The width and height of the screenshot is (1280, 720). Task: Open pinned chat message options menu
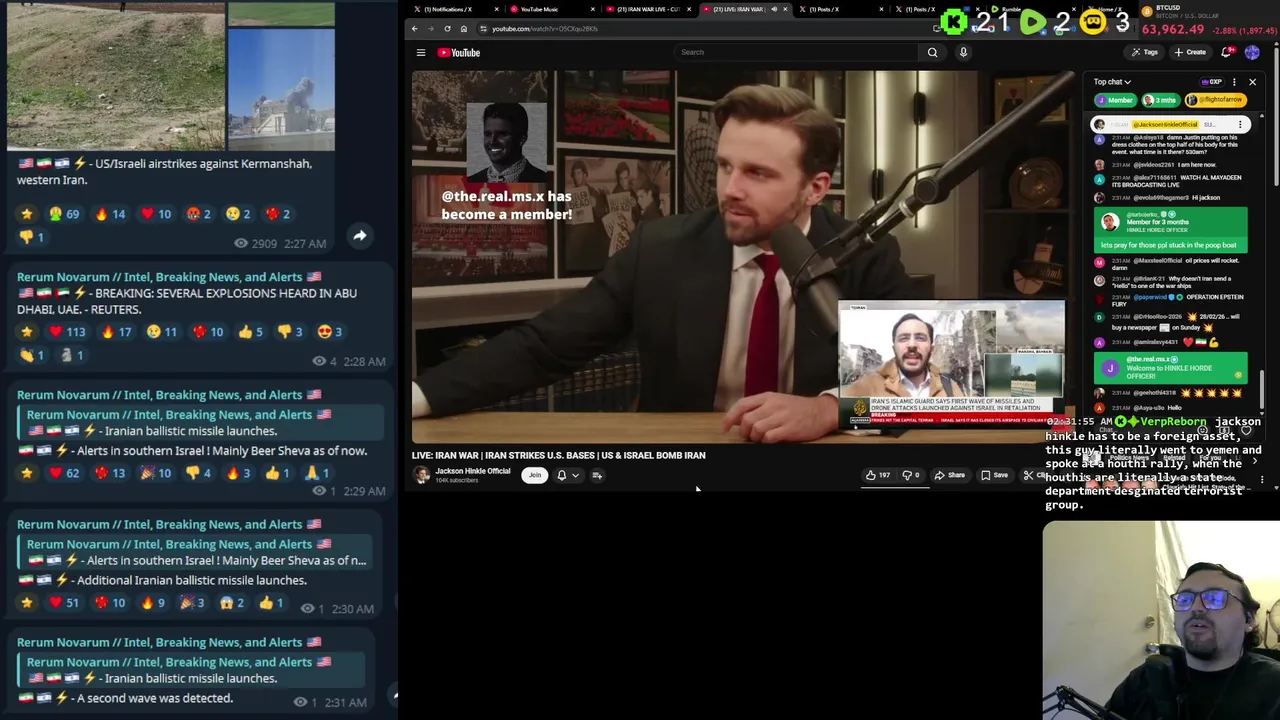[x=1240, y=125]
